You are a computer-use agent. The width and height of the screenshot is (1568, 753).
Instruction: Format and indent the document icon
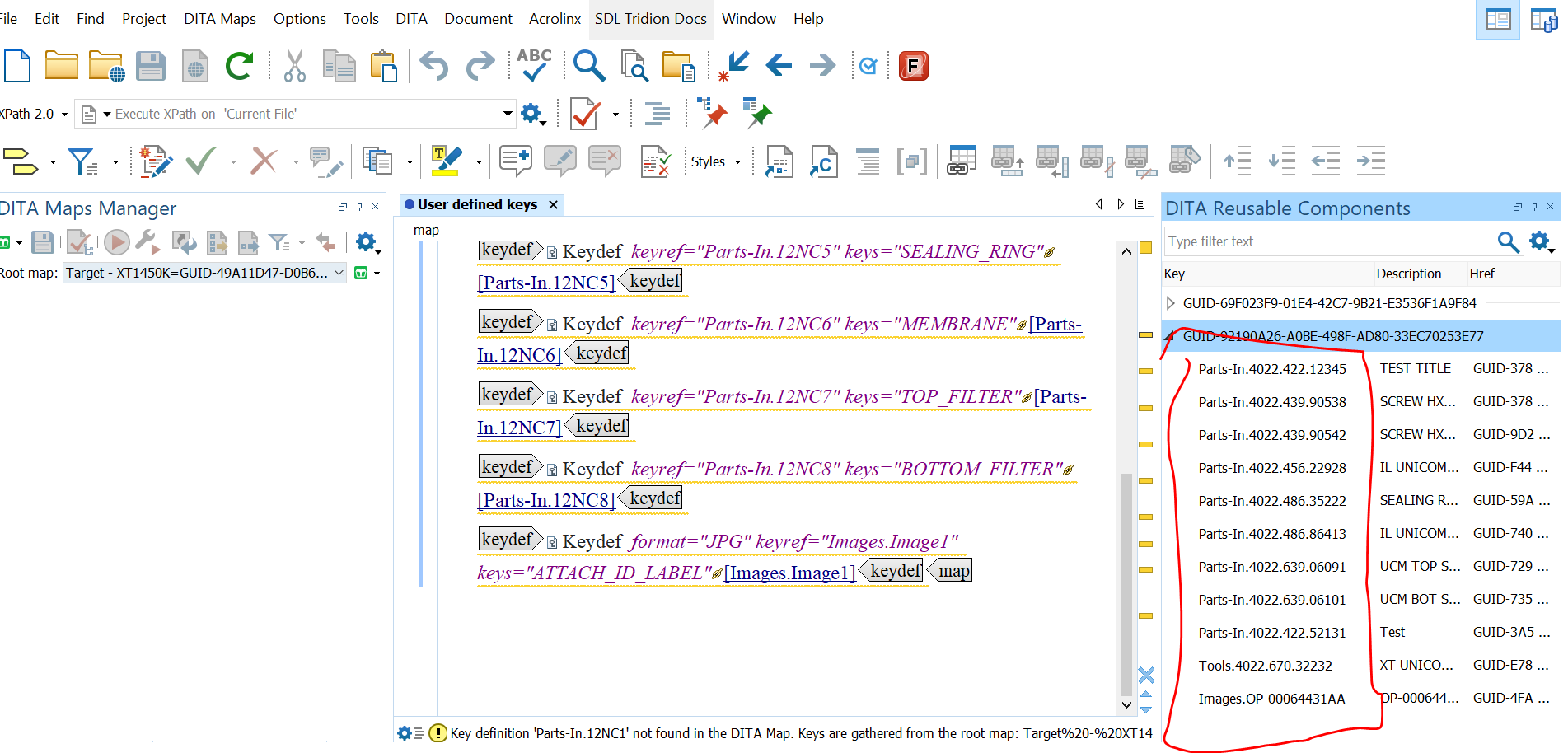[657, 114]
